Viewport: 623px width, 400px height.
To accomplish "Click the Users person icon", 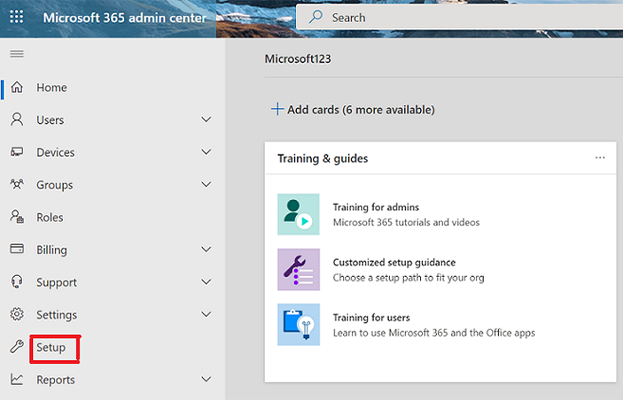I will [17, 119].
